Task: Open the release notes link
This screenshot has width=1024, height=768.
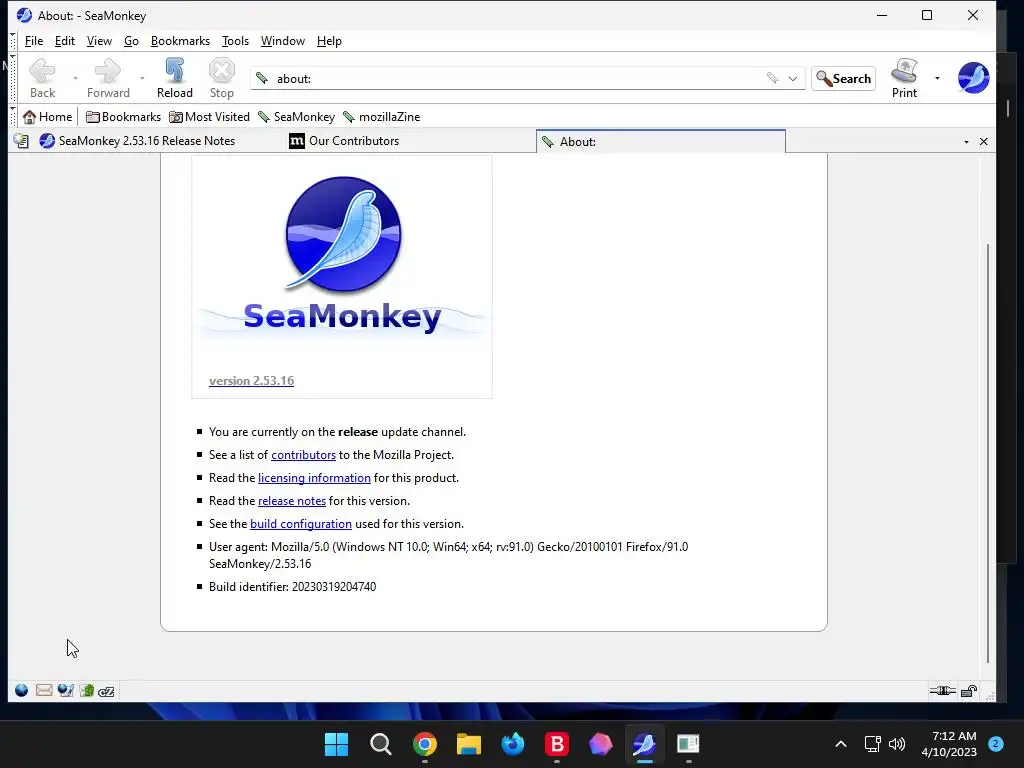Action: [x=292, y=501]
